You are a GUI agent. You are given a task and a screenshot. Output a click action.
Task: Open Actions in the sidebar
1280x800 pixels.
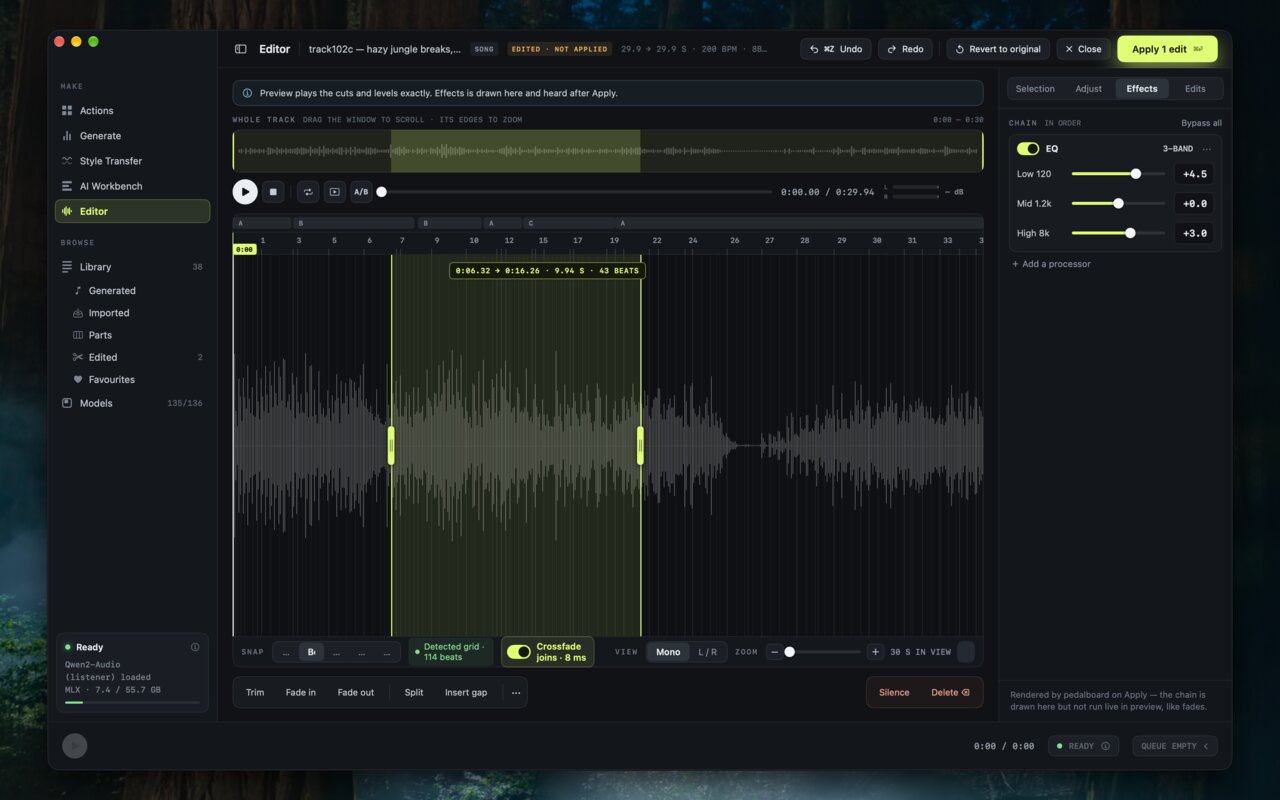click(132, 111)
